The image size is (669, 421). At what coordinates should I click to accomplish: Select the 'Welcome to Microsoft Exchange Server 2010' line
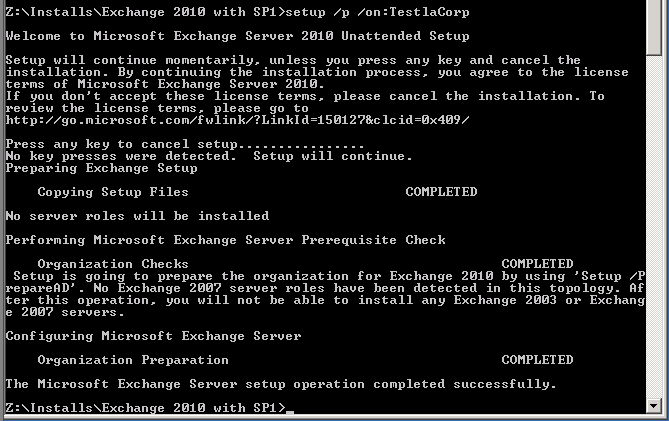(x=237, y=36)
